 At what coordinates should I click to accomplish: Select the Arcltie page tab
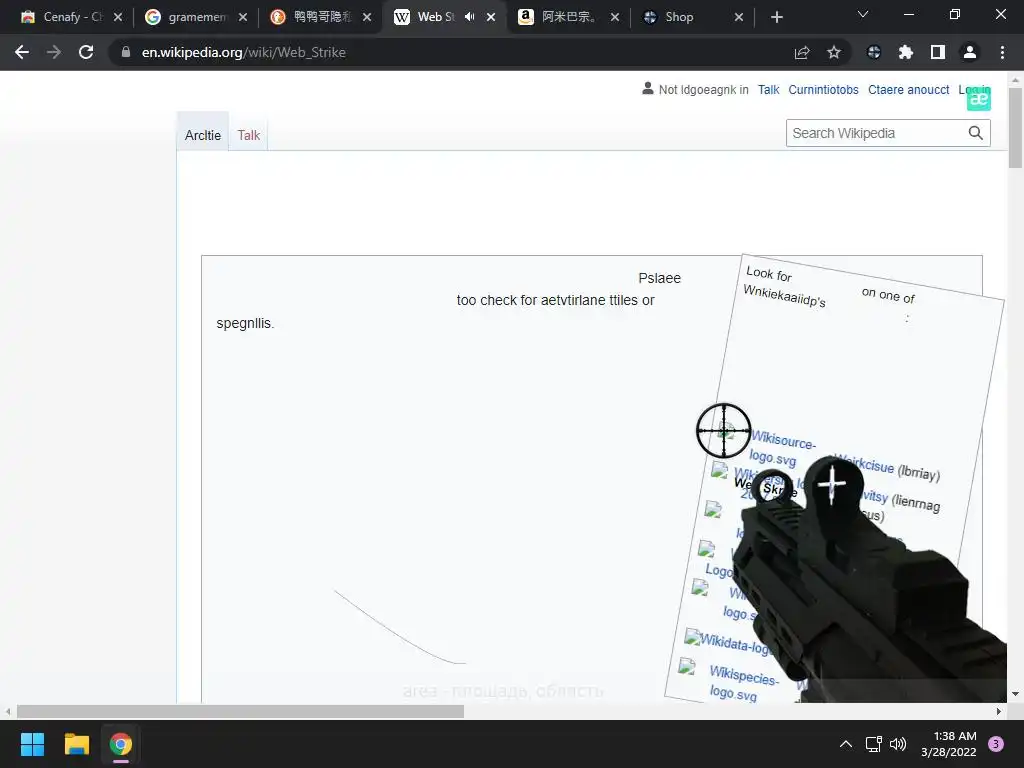point(202,135)
